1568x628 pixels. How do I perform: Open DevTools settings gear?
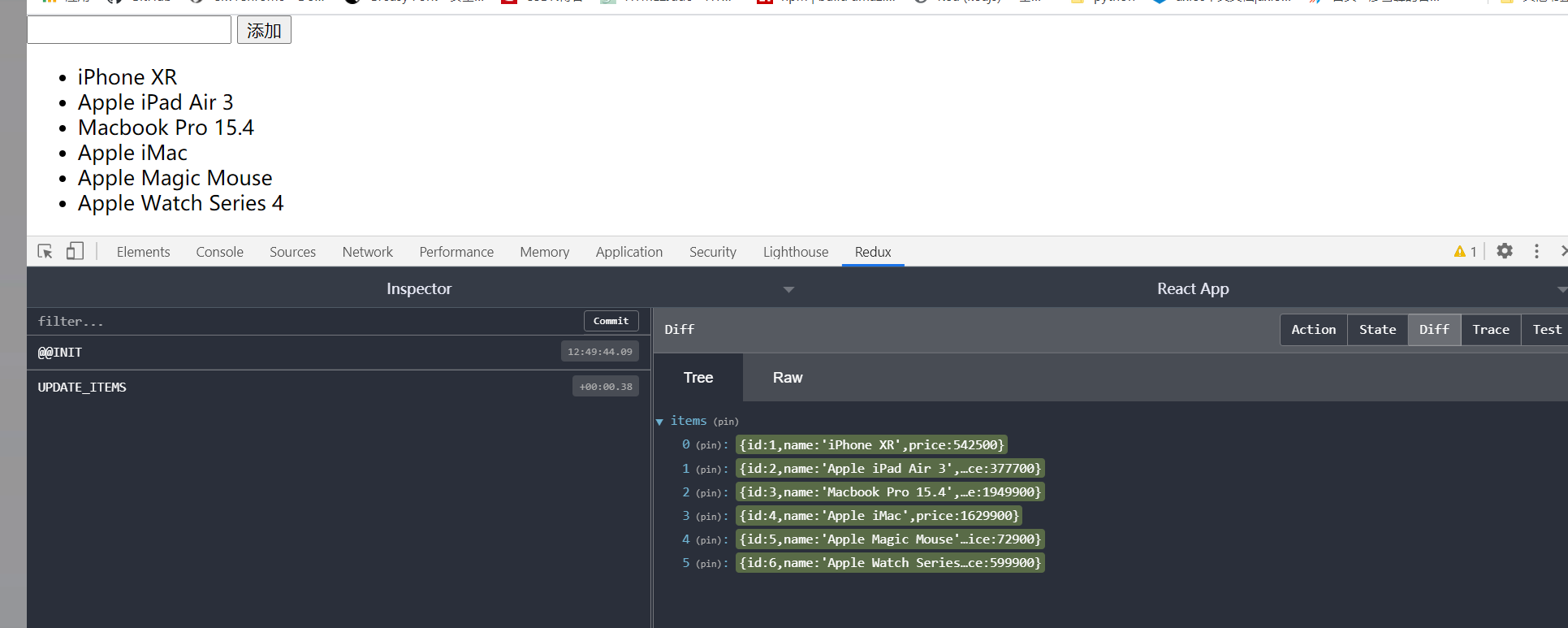pos(1505,251)
